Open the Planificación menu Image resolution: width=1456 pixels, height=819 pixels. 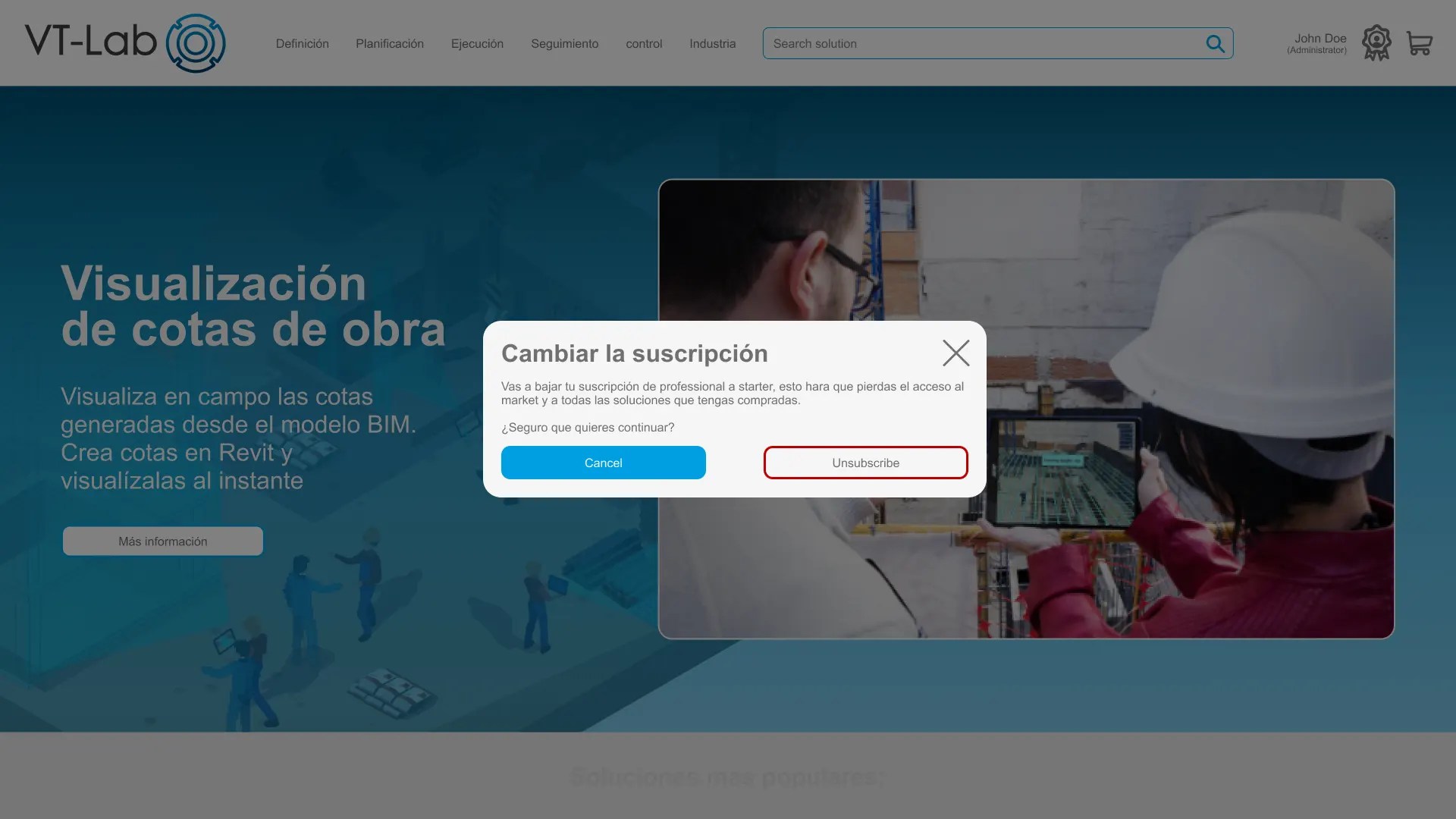click(x=390, y=44)
